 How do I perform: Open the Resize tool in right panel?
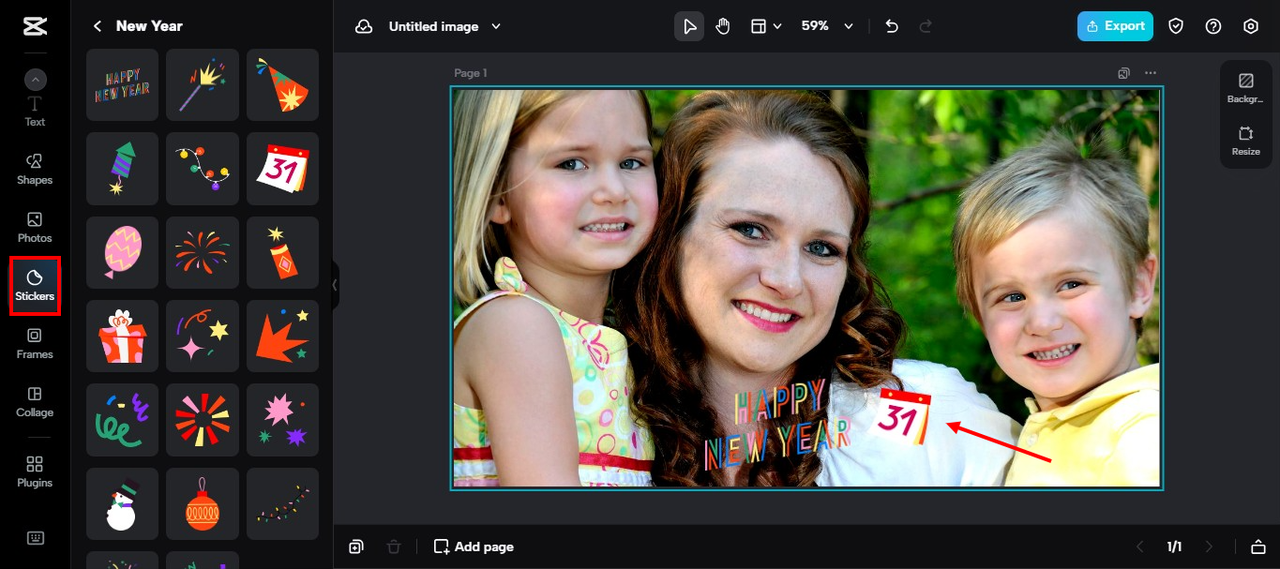click(1246, 141)
